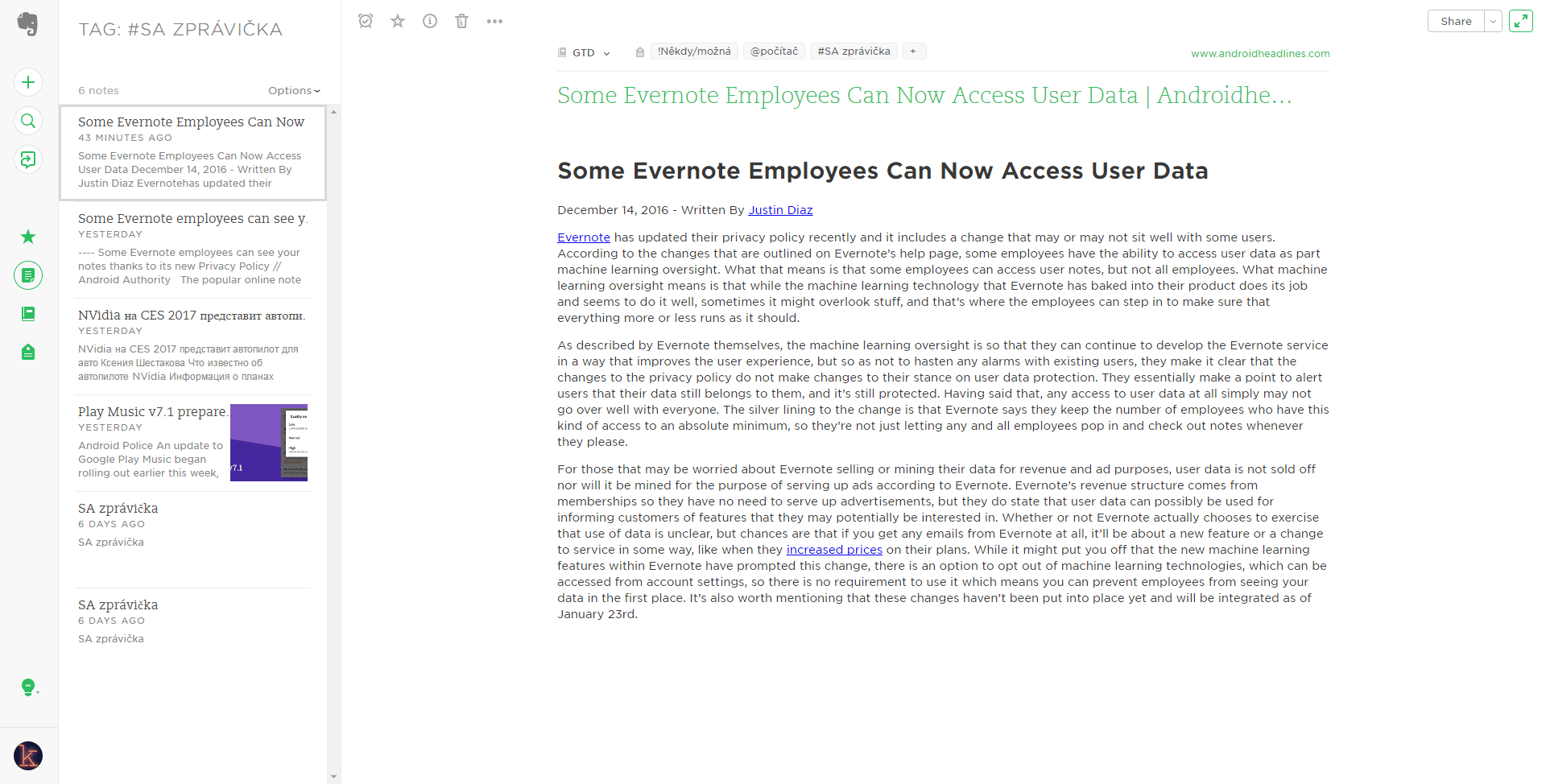
Task: Open the GTD notebook selector
Action: coord(591,52)
